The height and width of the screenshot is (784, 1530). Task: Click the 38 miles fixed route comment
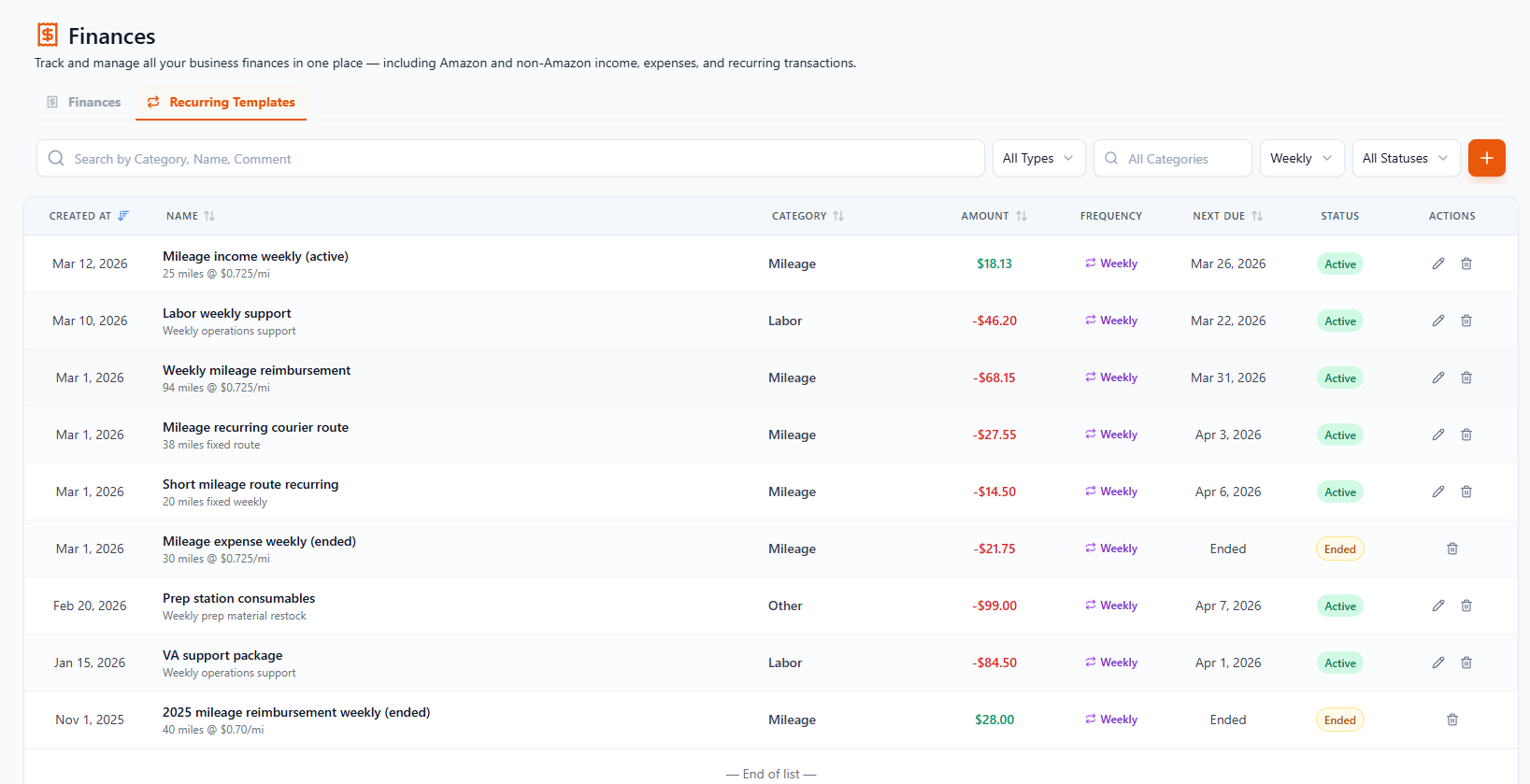211,445
